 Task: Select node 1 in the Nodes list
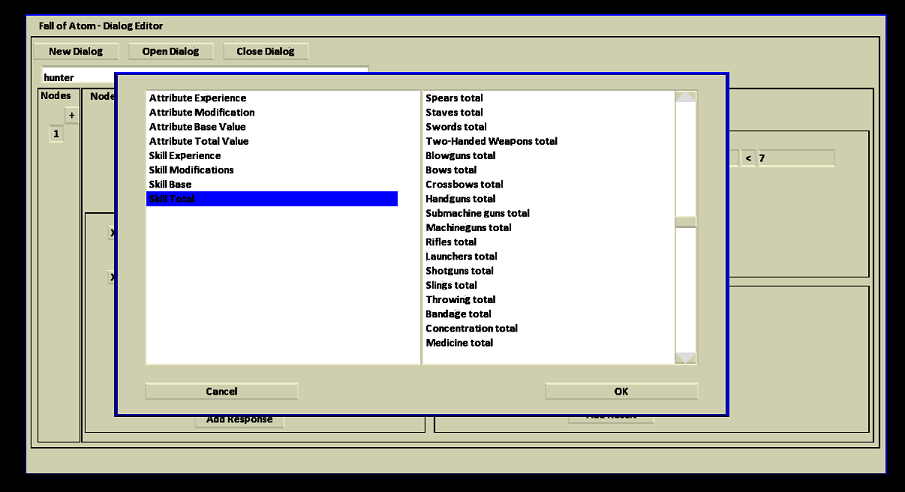tap(56, 134)
